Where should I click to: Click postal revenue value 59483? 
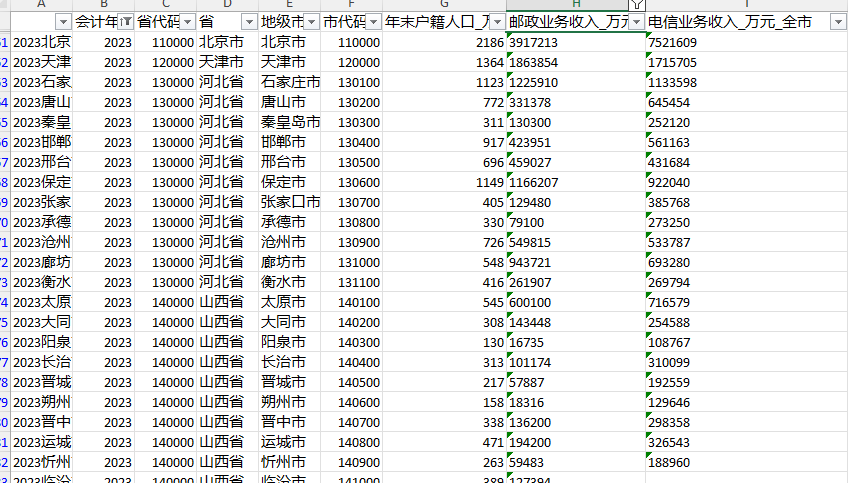click(576, 462)
